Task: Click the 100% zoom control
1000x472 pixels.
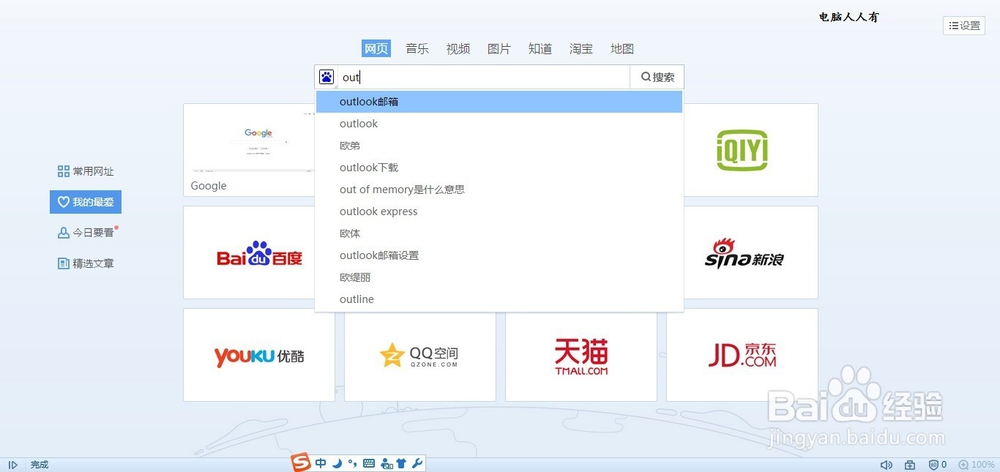Action: (976, 465)
